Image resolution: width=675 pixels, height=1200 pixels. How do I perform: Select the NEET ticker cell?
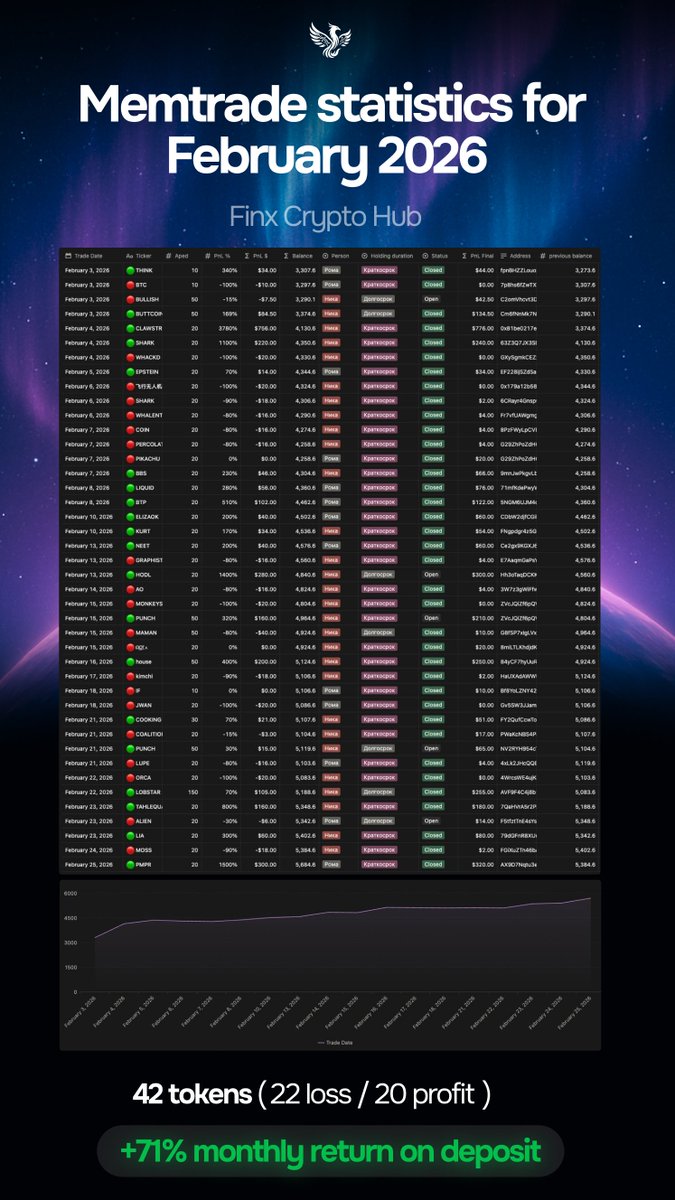(142, 546)
